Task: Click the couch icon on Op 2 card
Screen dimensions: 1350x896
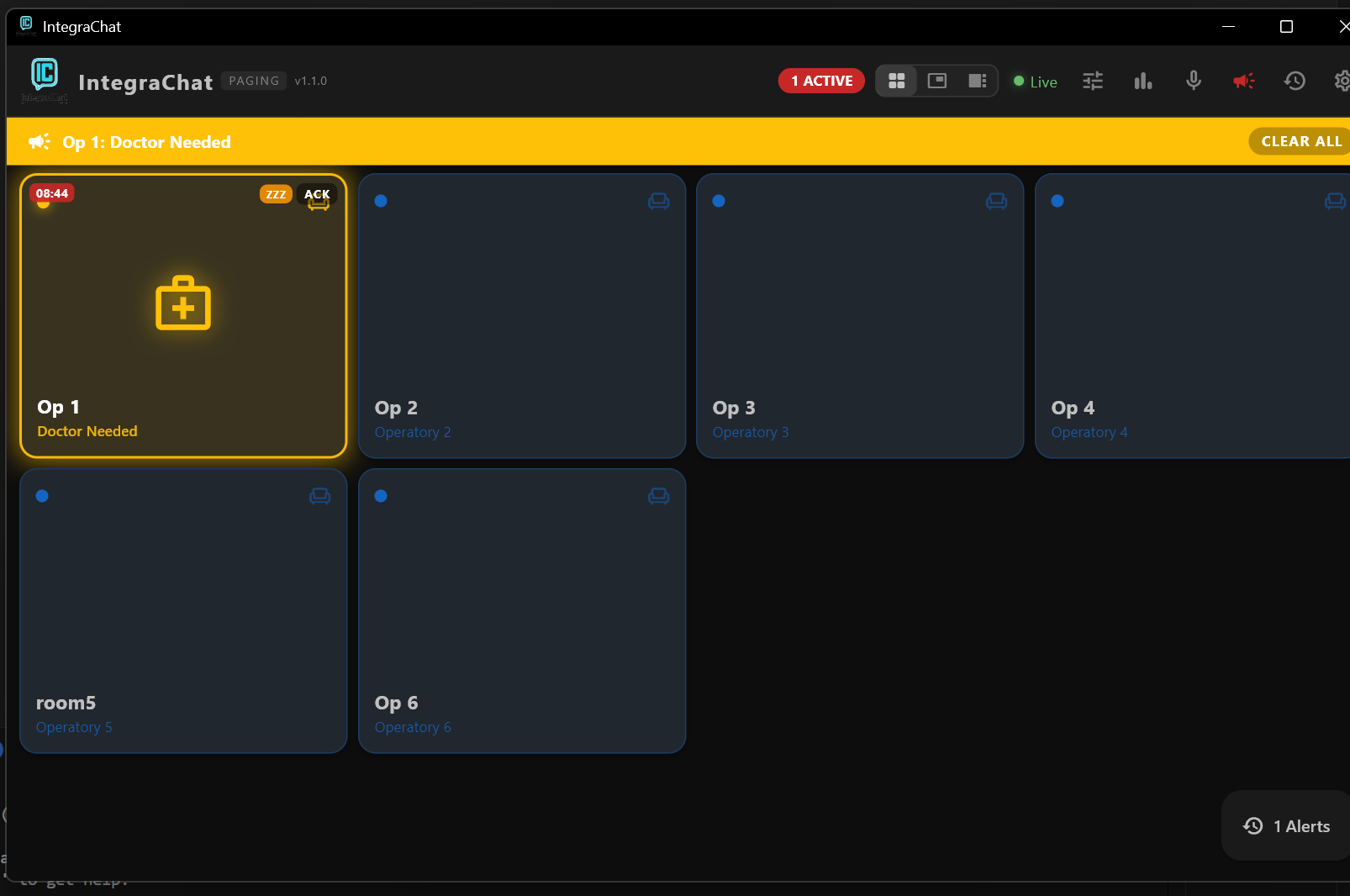Action: 659,201
